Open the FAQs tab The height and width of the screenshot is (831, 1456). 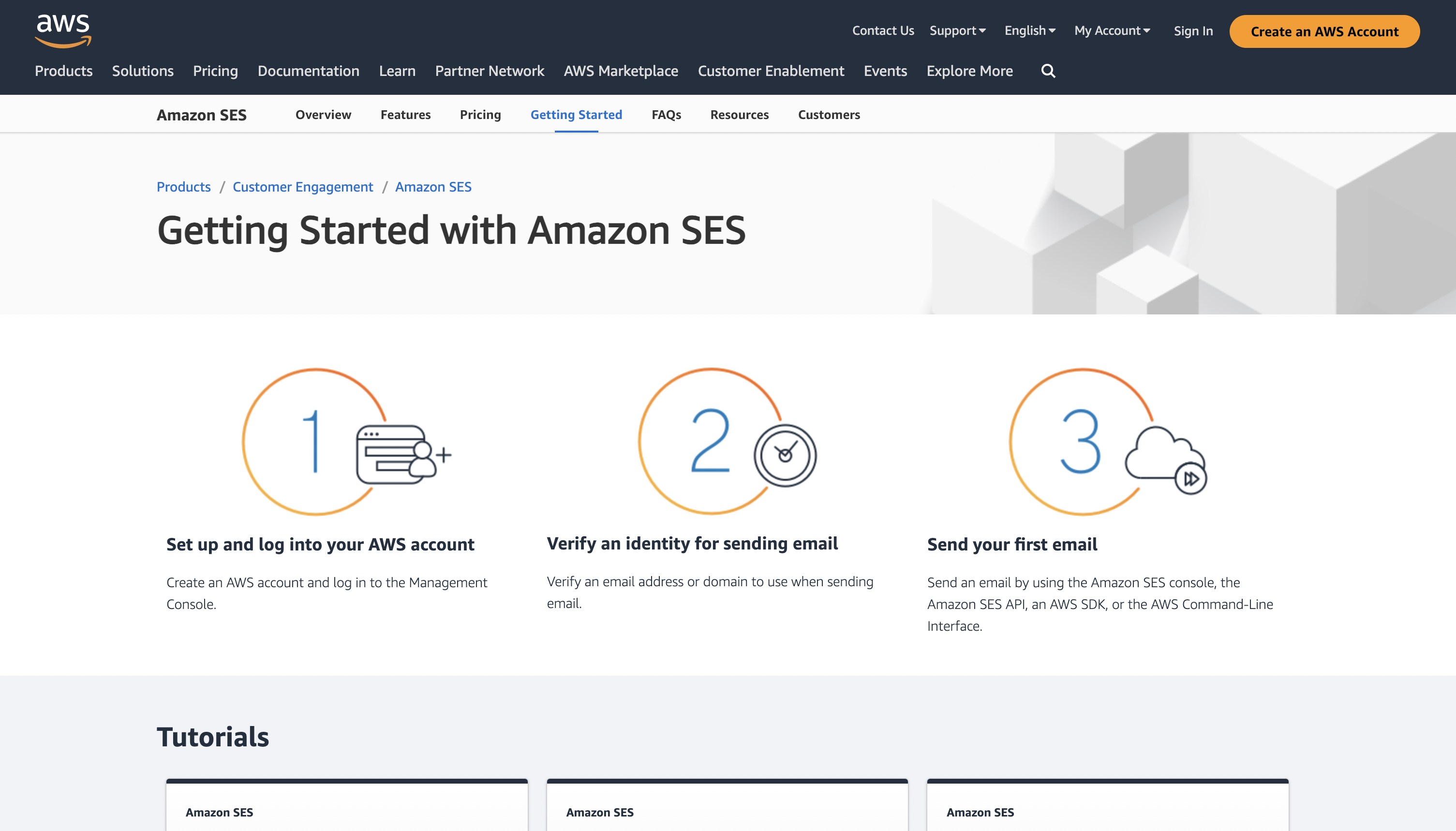(x=666, y=114)
